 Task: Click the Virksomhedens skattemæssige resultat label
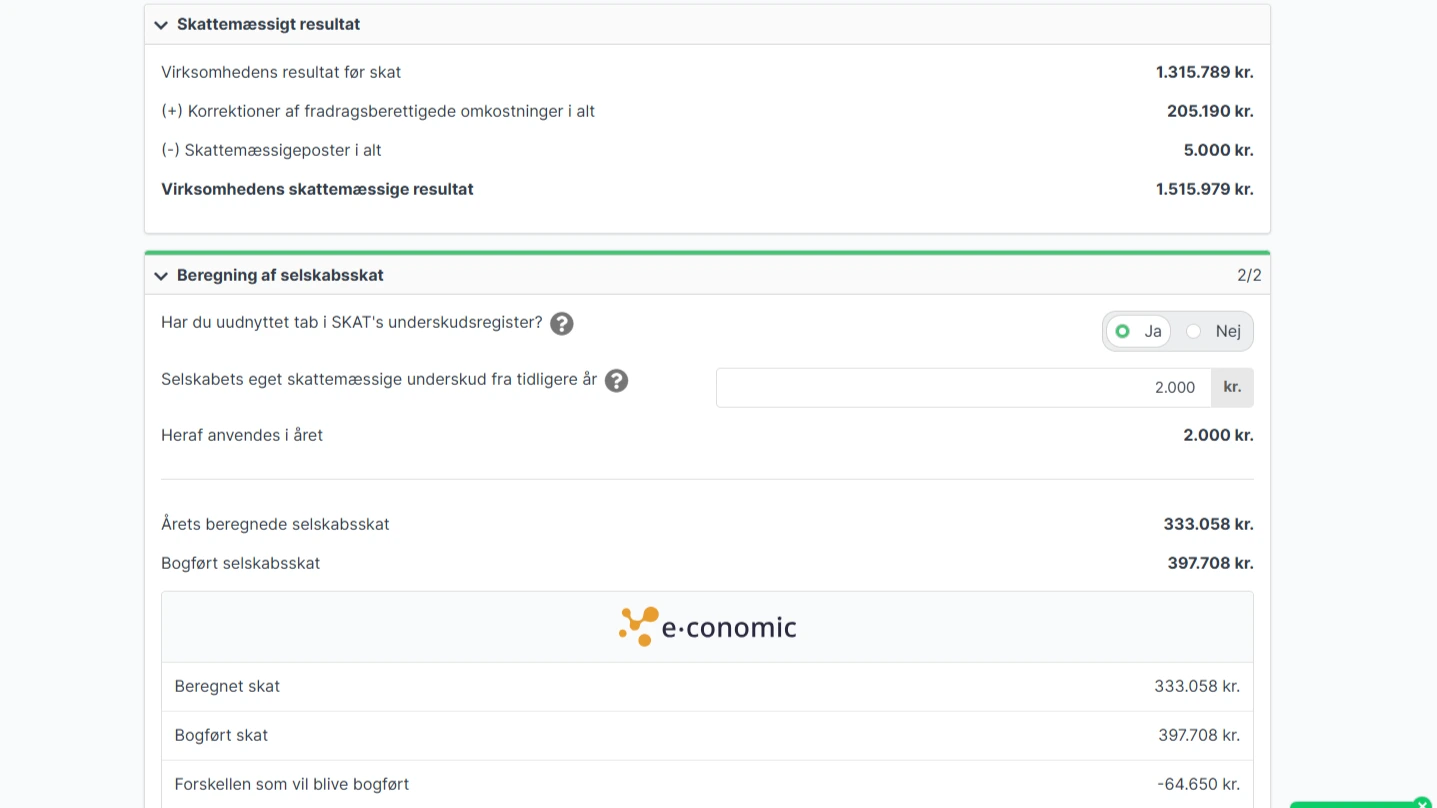point(317,189)
